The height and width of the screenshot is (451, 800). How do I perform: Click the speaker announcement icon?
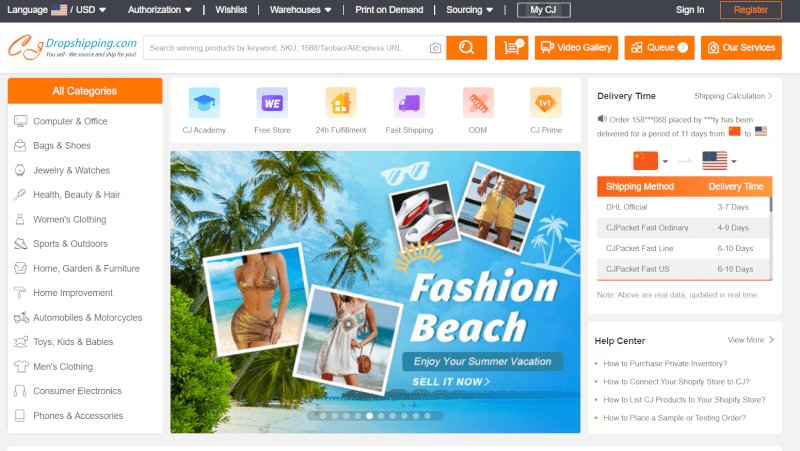click(602, 119)
